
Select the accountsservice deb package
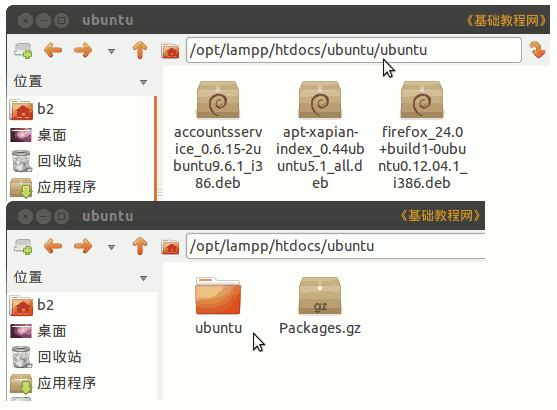(x=218, y=135)
